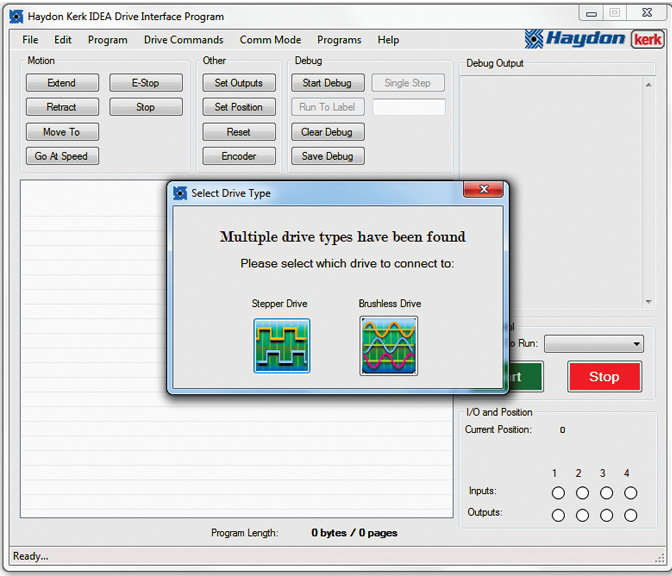This screenshot has height=576, width=672.
Task: Click the Set Outputs button
Action: tap(238, 83)
